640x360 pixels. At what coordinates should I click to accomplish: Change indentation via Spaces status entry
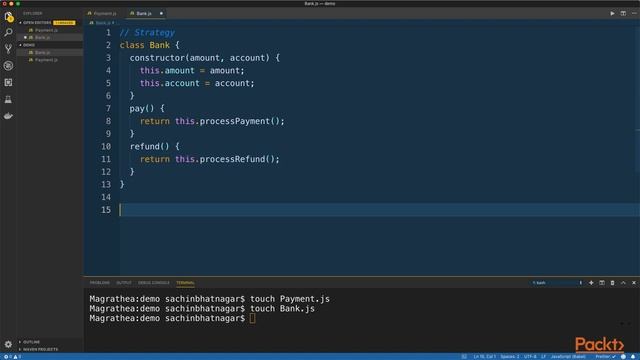(510, 357)
